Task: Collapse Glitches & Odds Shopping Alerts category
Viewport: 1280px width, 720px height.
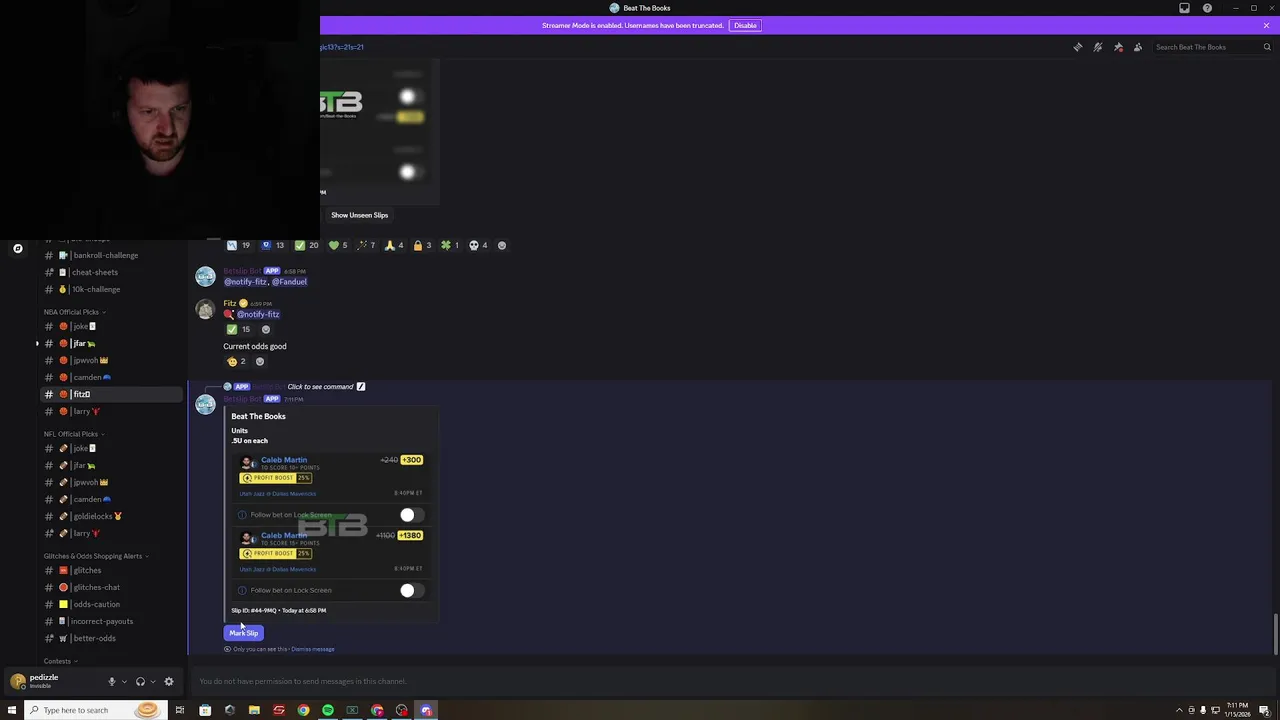Action: click(96, 556)
